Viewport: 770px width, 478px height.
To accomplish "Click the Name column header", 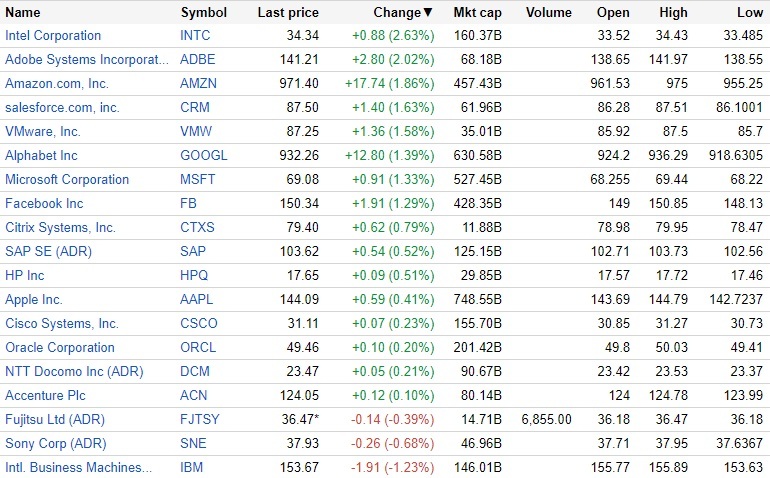I will 23,13.
